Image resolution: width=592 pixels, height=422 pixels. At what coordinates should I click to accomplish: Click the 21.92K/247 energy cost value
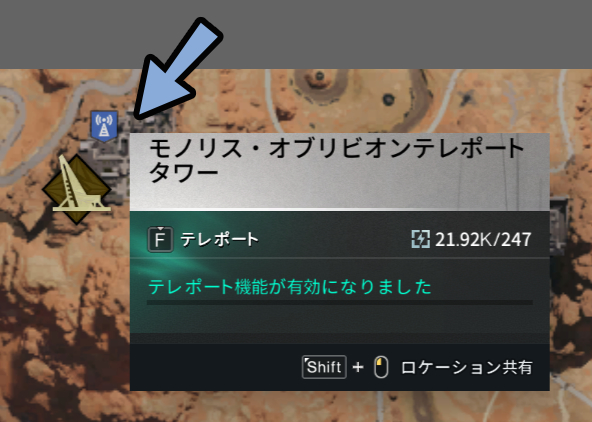pyautogui.click(x=483, y=239)
